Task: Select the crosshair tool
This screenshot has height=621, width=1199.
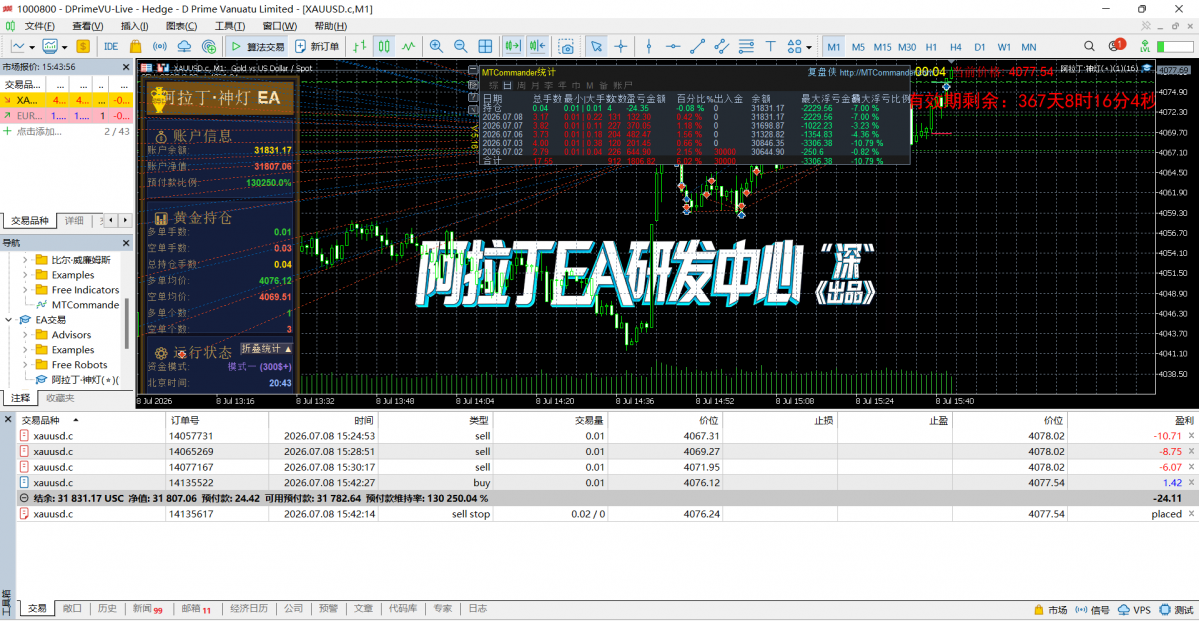Action: [620, 46]
